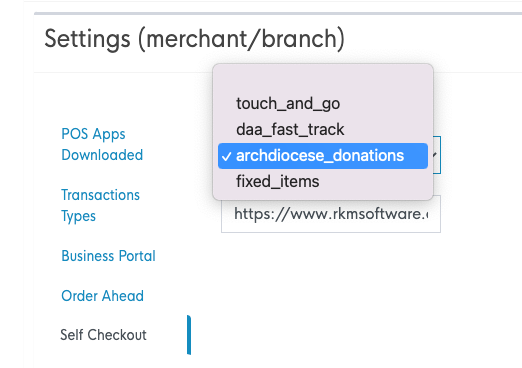Click the word Types in sidebar
This screenshot has height=368, width=522.
(x=78, y=216)
